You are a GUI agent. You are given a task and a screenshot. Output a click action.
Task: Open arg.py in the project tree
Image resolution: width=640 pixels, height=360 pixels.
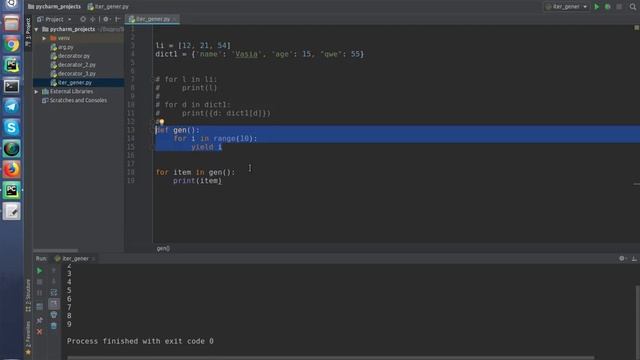coord(62,47)
